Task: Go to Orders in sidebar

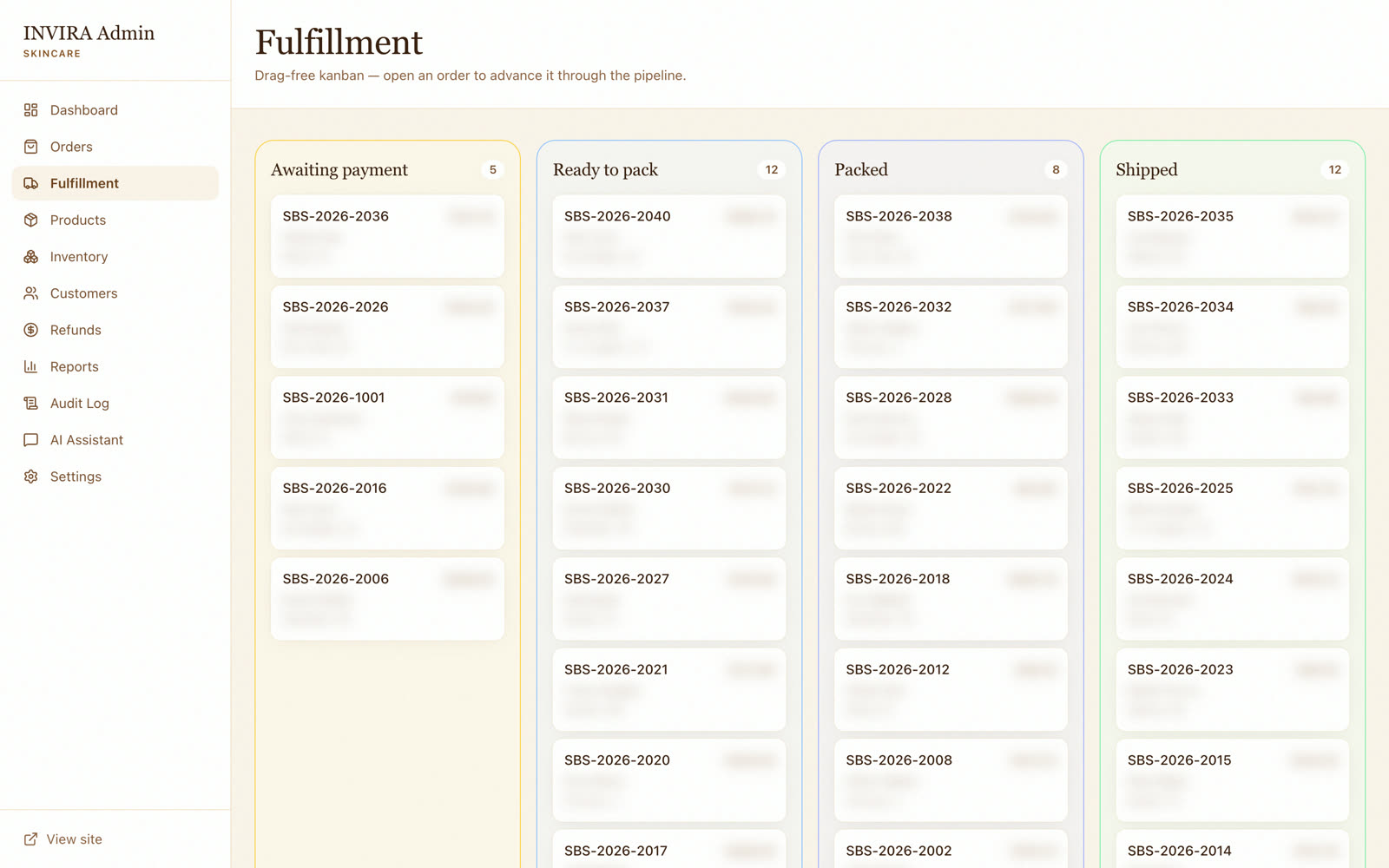Action: click(115, 147)
